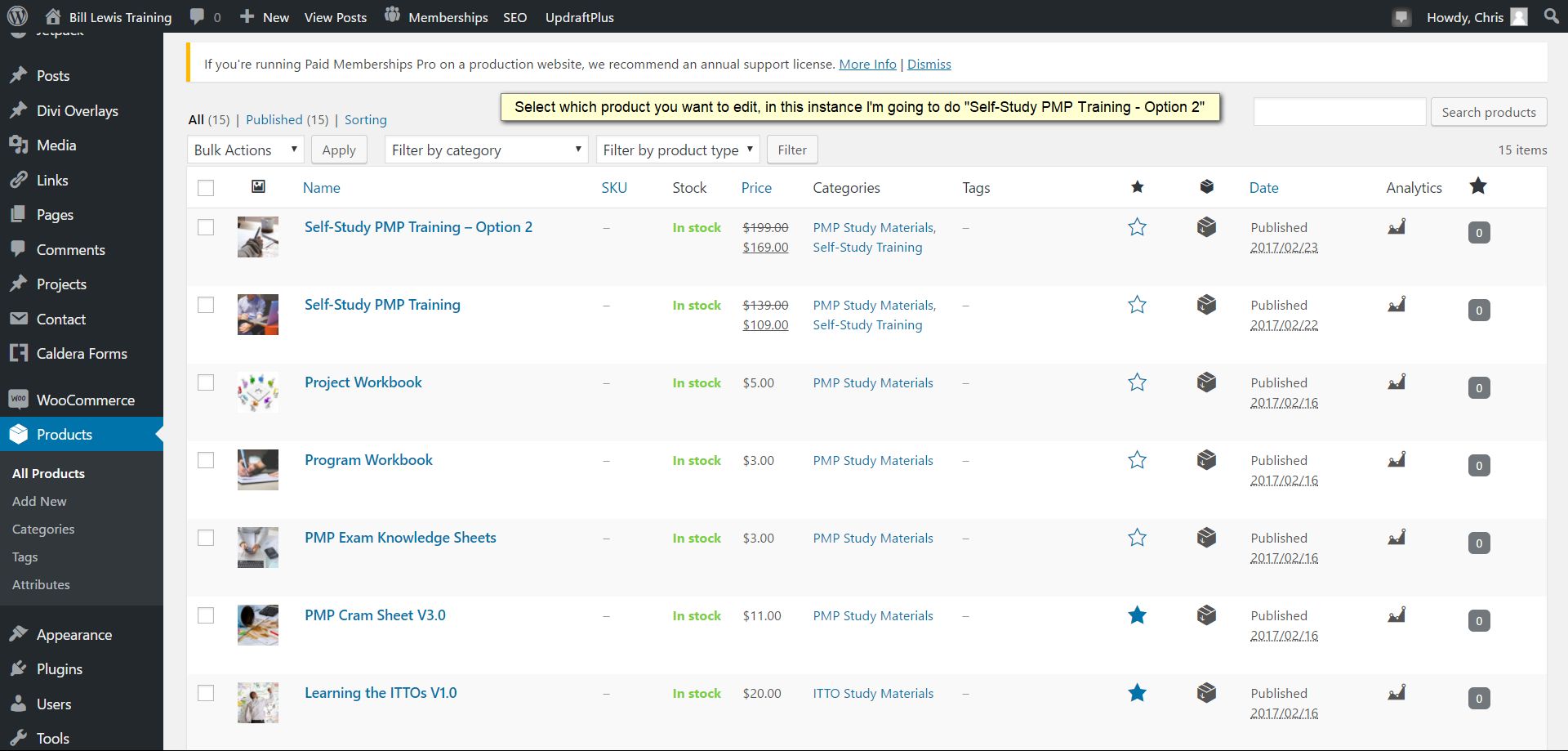Unfeature PMP Cram Sheet V3.0 via star
The width and height of the screenshot is (1568, 751).
pos(1137,615)
